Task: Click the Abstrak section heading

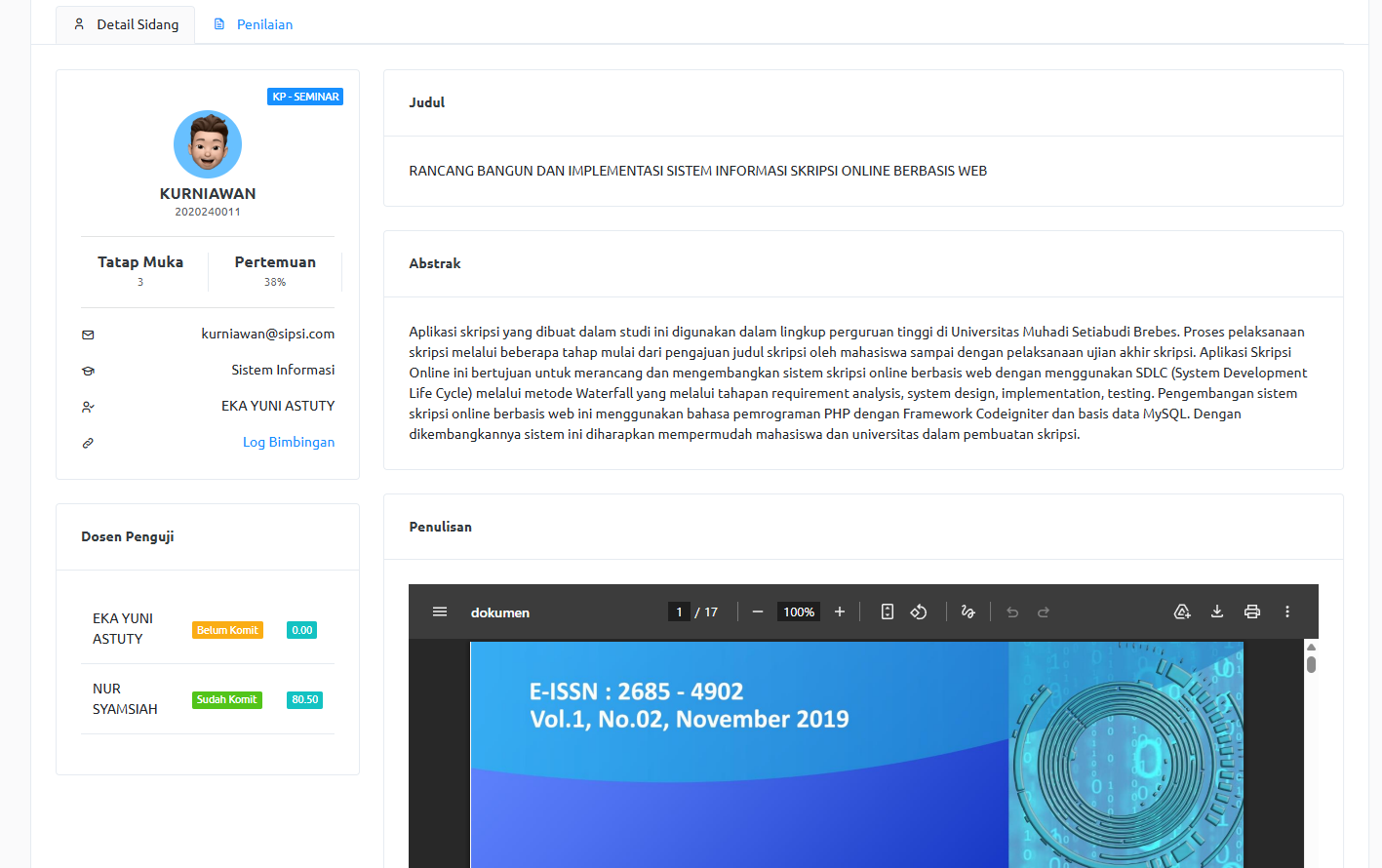Action: click(x=435, y=263)
